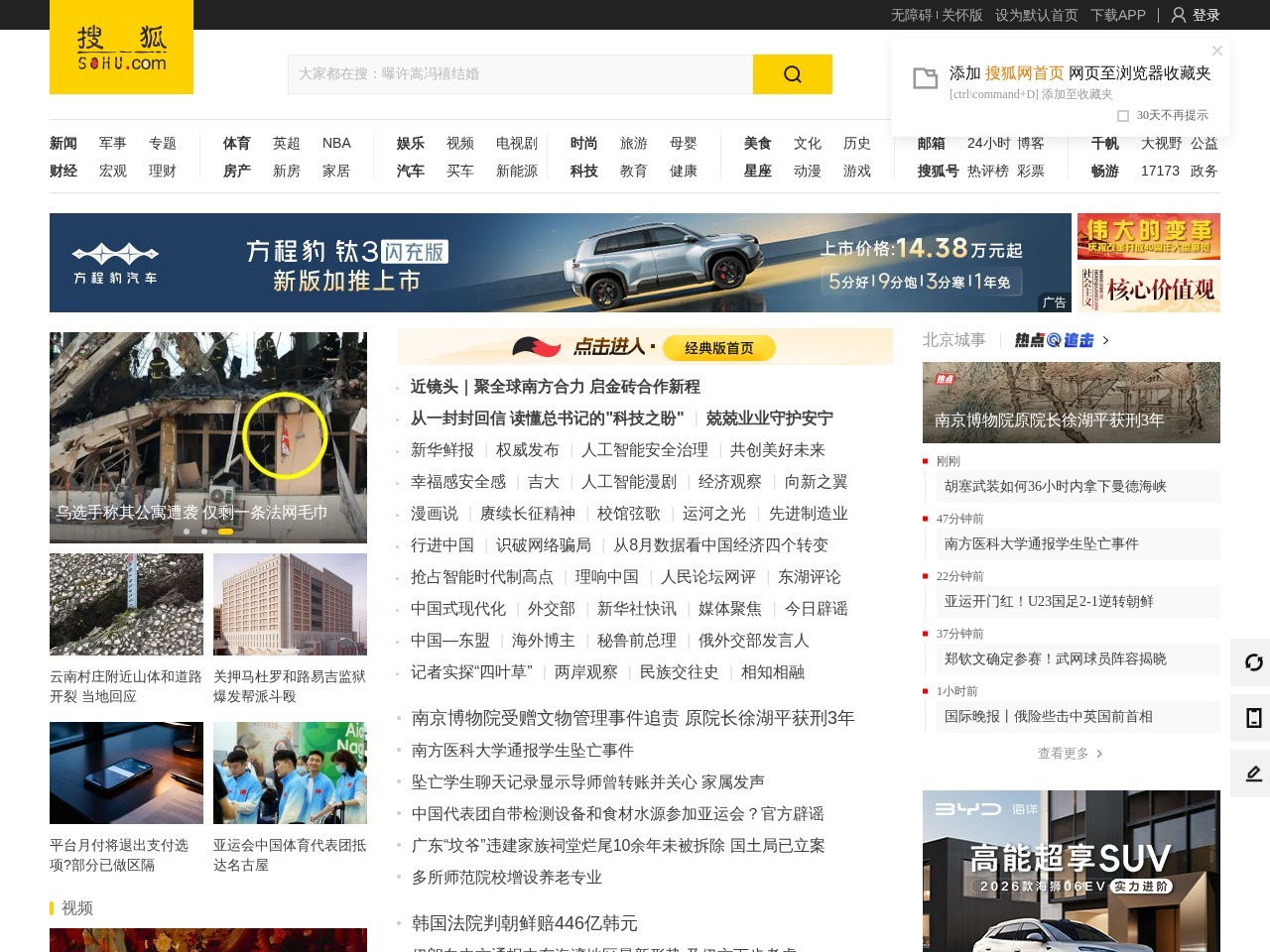Open 国际晚报 | 俄险些击中英国前首相
Viewport: 1270px width, 952px height.
[1049, 716]
